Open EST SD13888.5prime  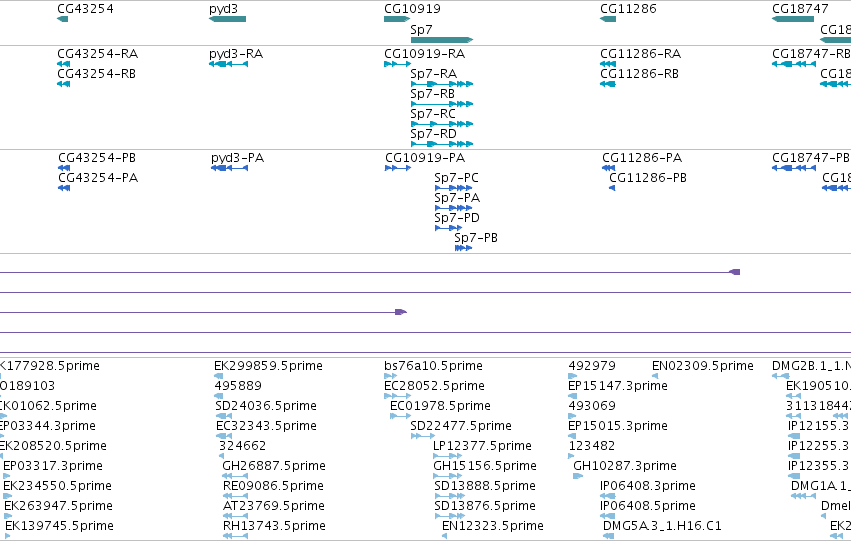tap(485, 487)
